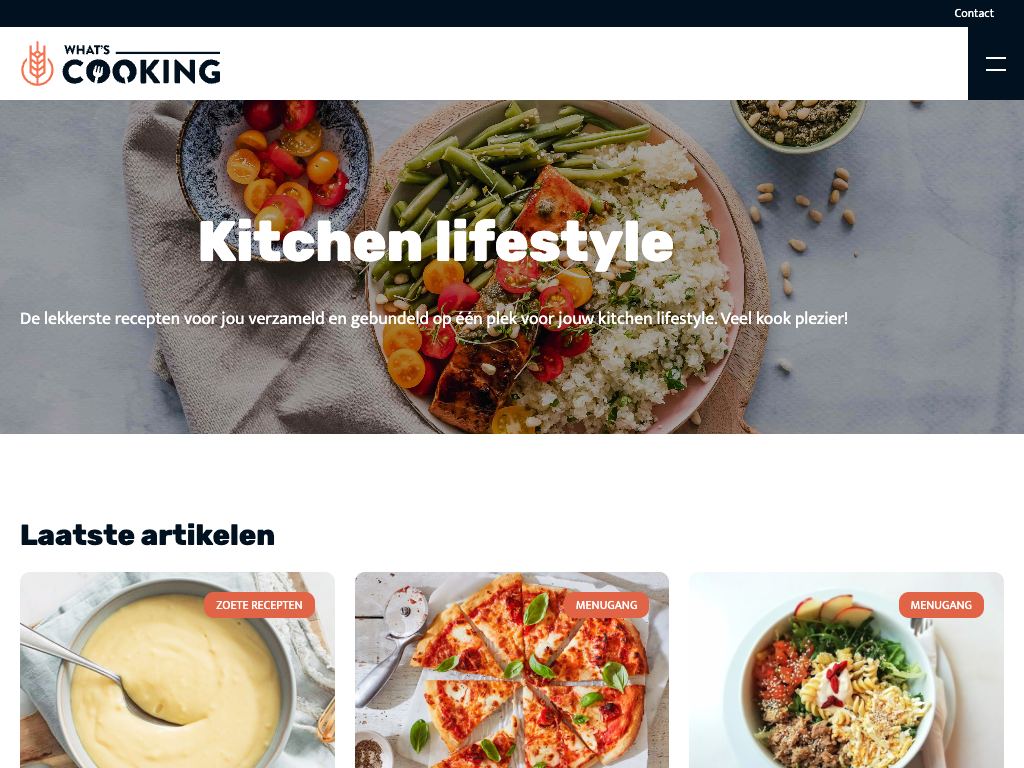
Task: Open the pasta salad bowl article thumbnail
Action: (846, 670)
